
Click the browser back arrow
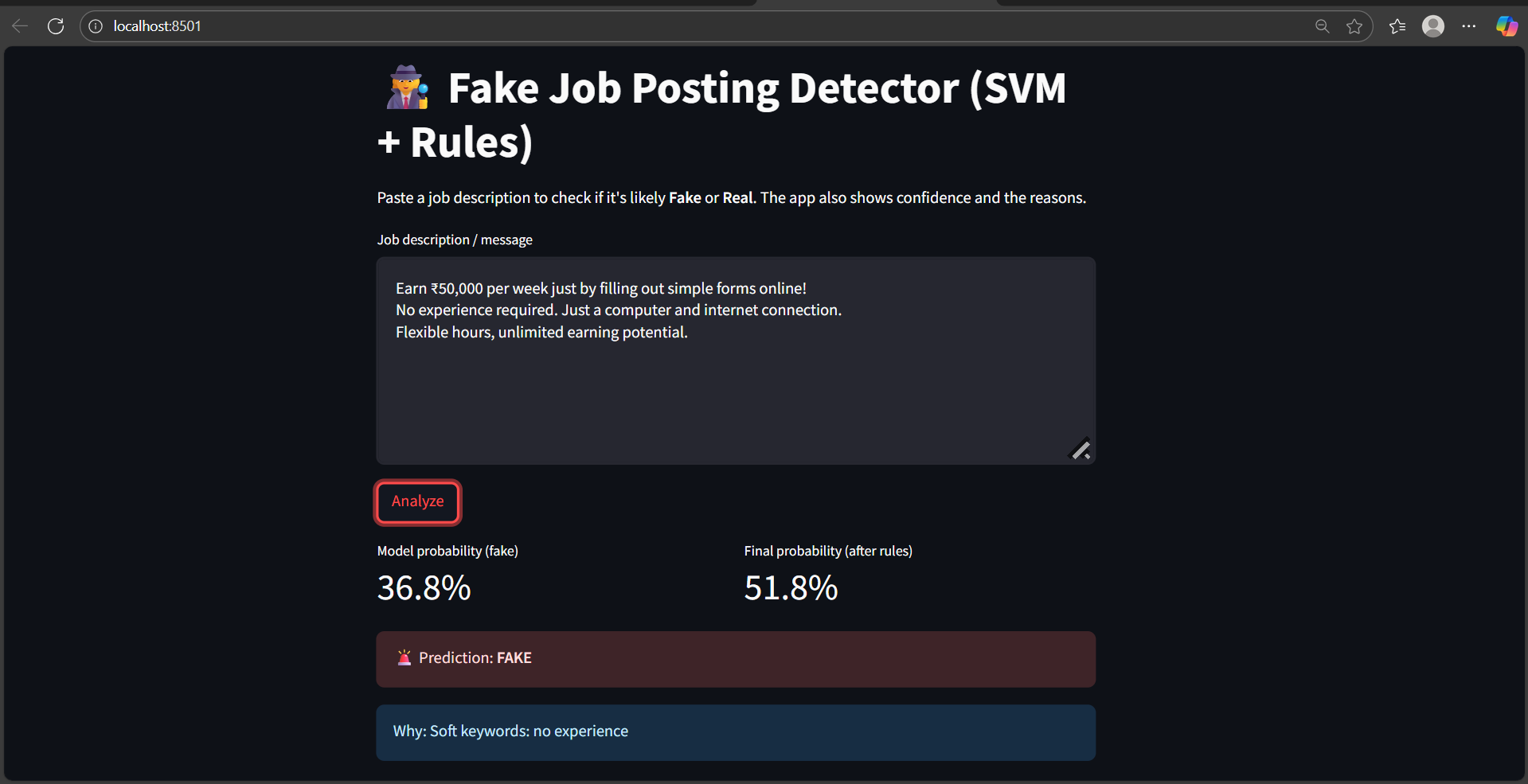[x=20, y=26]
